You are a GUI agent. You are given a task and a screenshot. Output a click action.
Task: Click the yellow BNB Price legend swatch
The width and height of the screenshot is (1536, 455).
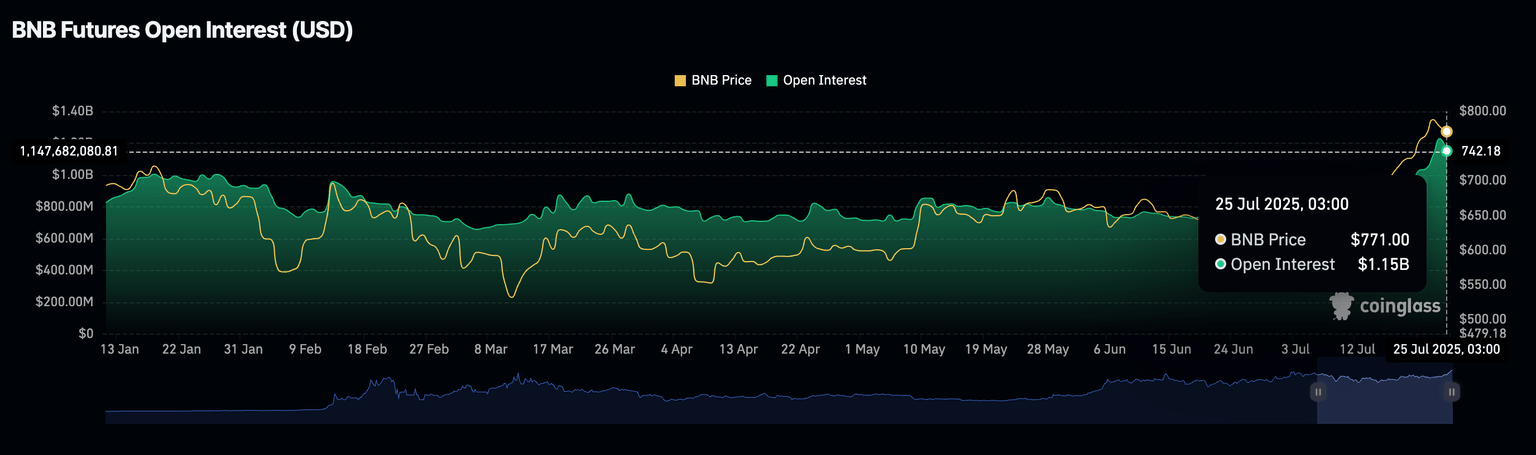[681, 80]
